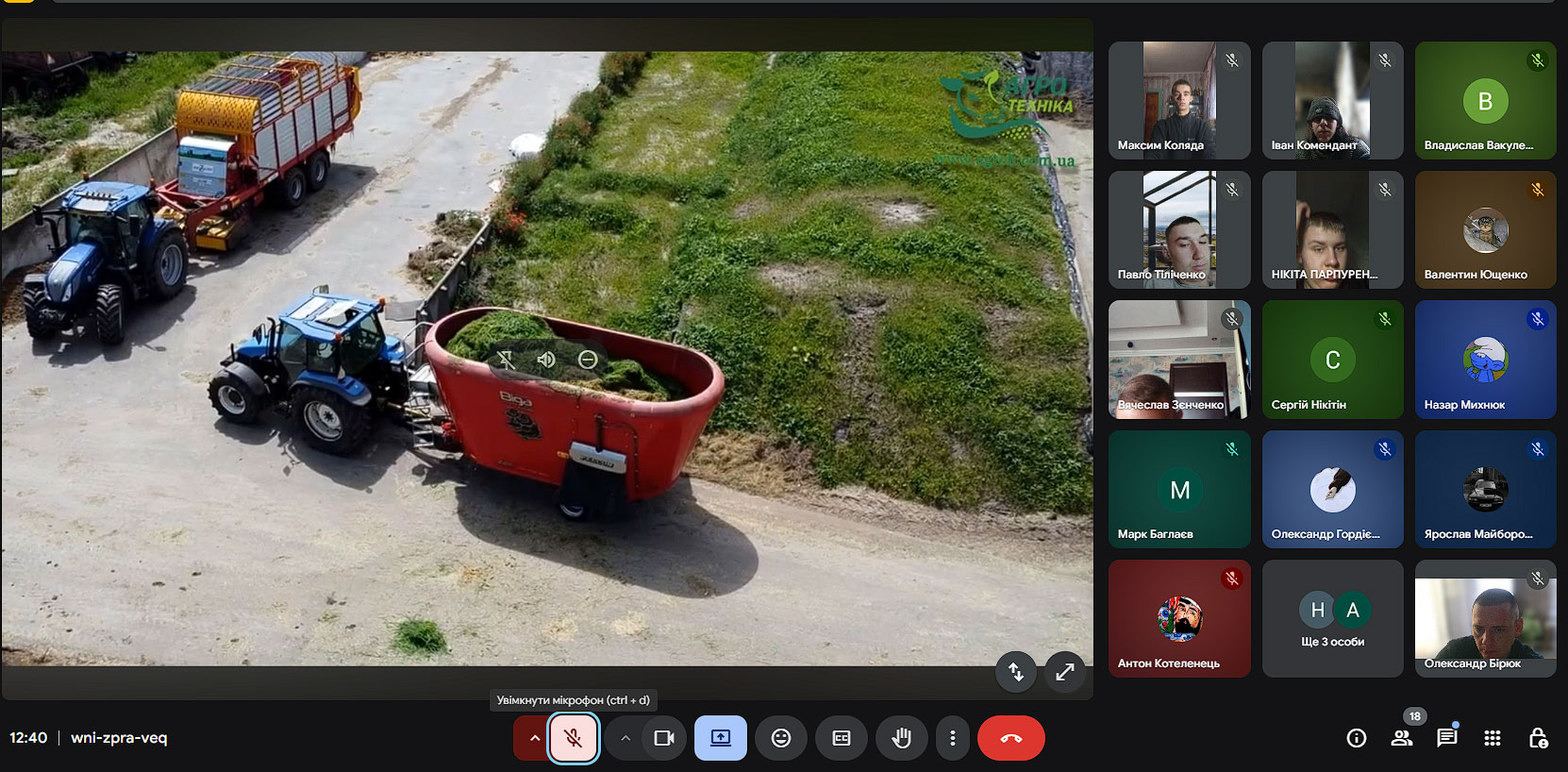Leave the call

click(1010, 738)
